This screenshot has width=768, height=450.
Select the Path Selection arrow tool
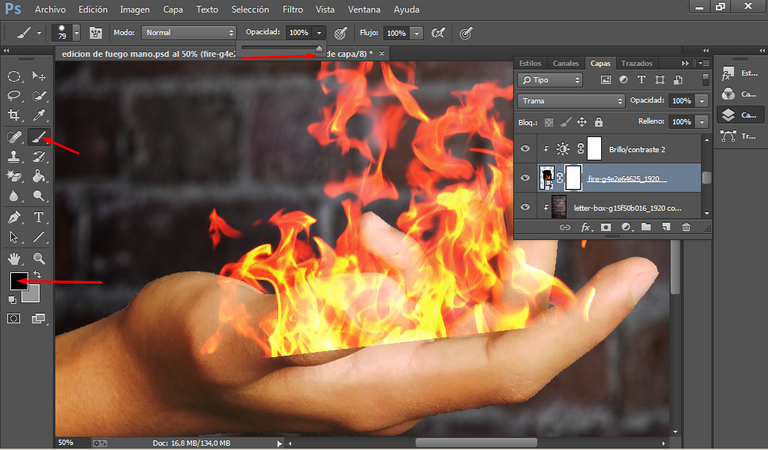(14, 237)
